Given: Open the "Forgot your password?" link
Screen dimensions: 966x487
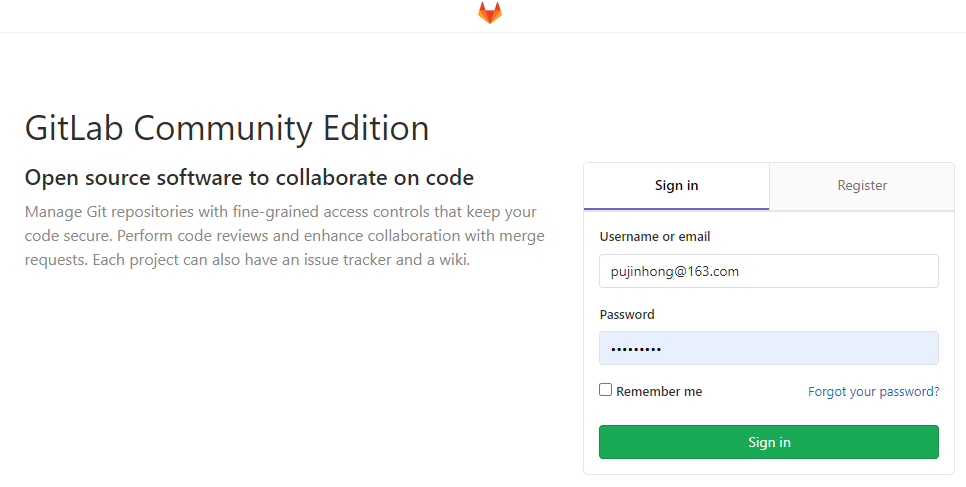Looking at the screenshot, I should (x=873, y=392).
